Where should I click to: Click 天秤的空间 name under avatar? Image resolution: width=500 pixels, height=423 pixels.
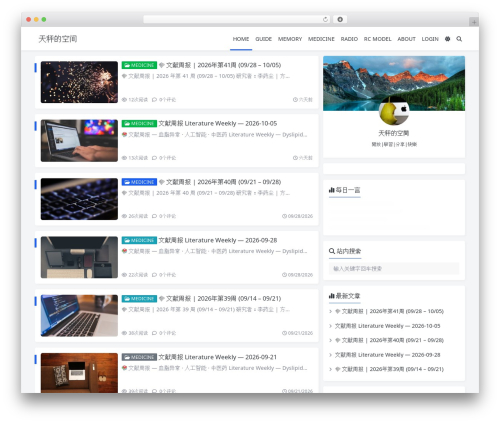click(x=394, y=133)
